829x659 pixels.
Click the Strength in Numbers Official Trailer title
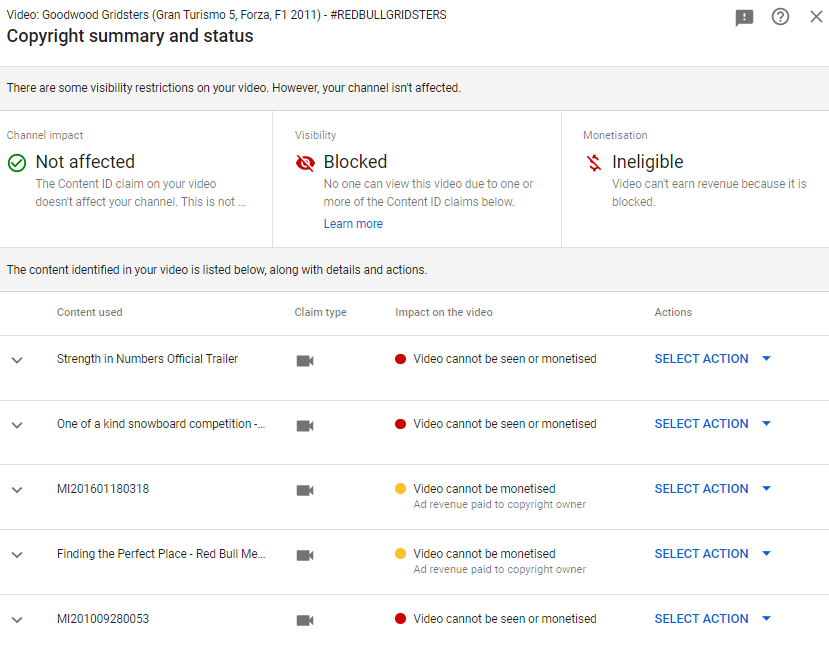pyautogui.click(x=148, y=359)
